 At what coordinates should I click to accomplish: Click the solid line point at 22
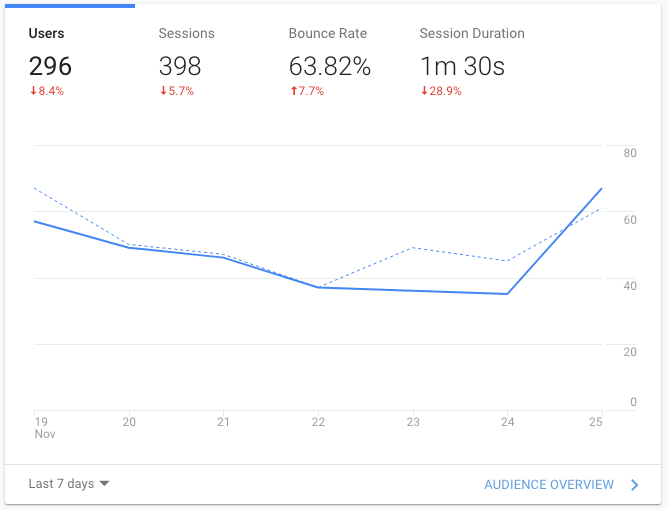click(x=318, y=287)
